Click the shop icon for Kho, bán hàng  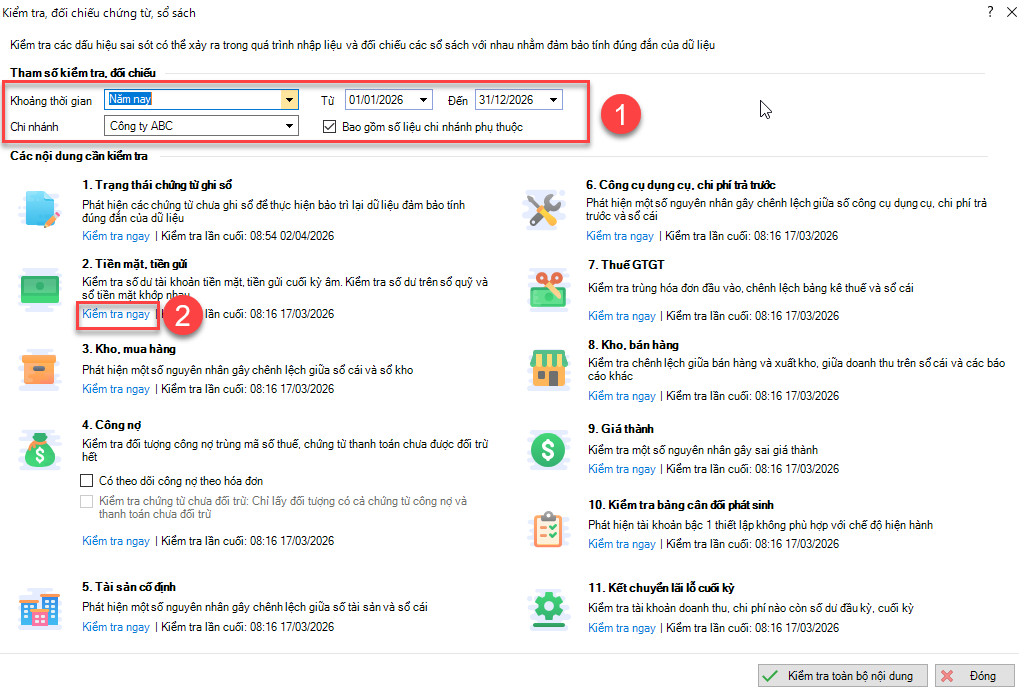tap(549, 369)
